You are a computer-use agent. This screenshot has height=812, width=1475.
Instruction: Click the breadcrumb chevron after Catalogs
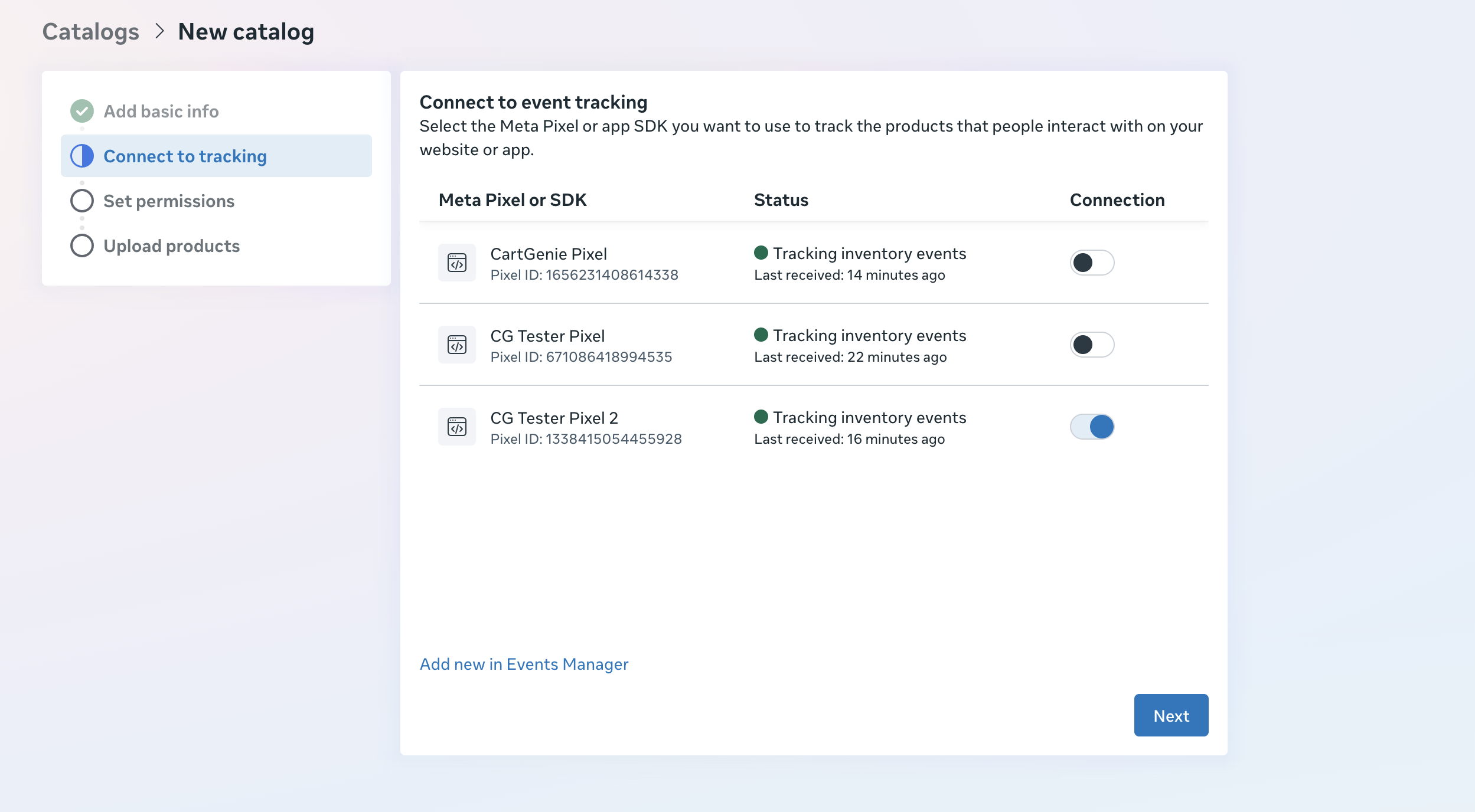[x=159, y=31]
